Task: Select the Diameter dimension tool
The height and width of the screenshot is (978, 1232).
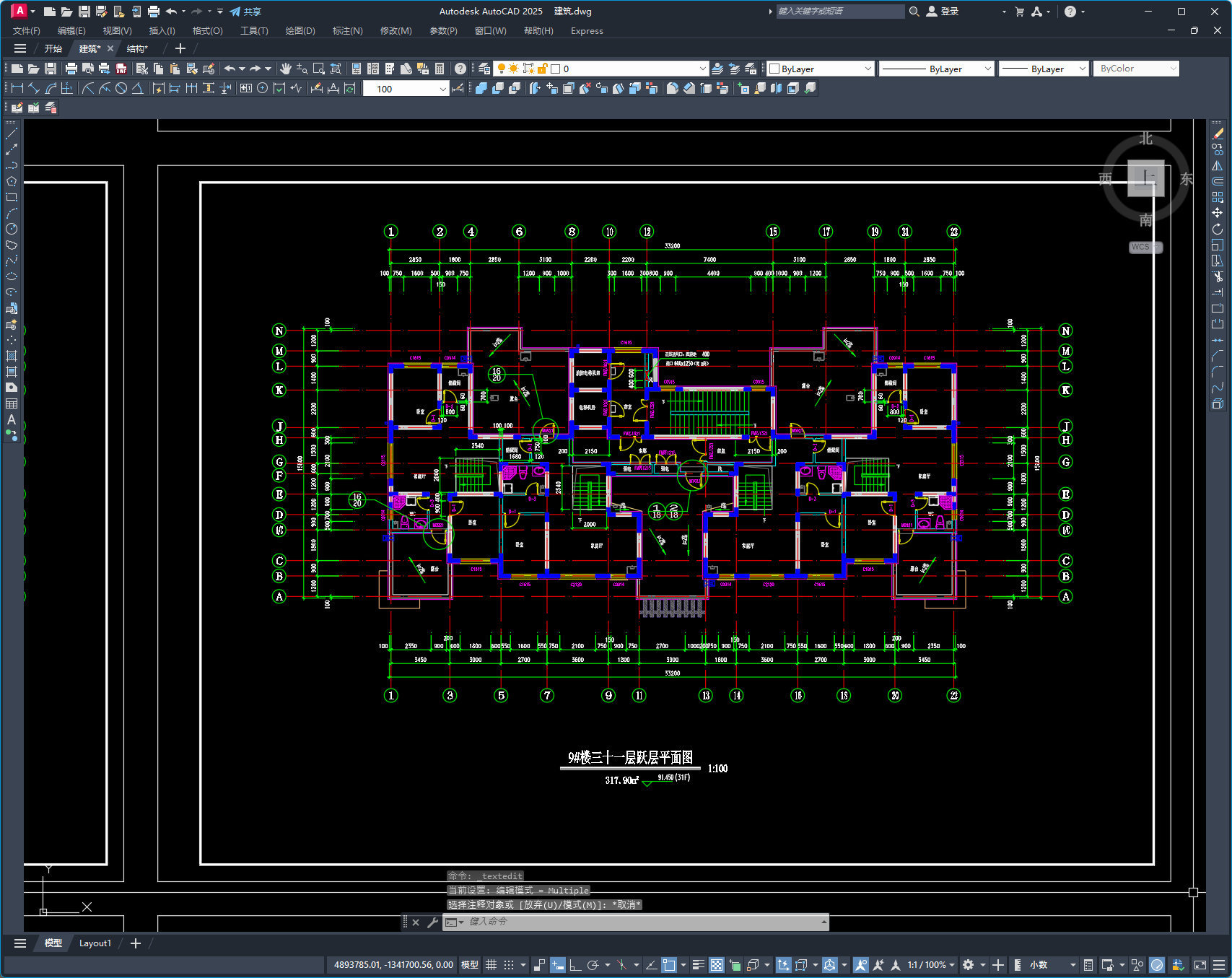Action: coord(121,88)
